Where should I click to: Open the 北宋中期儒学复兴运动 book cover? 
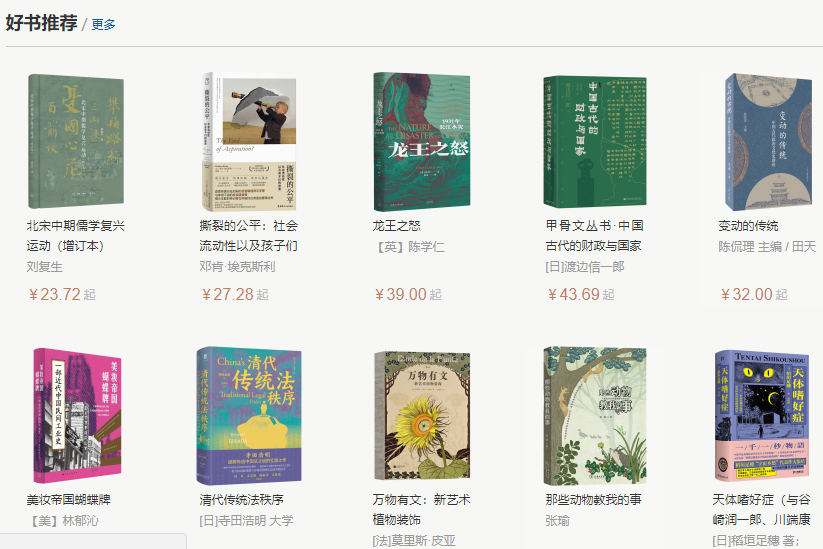click(76, 141)
